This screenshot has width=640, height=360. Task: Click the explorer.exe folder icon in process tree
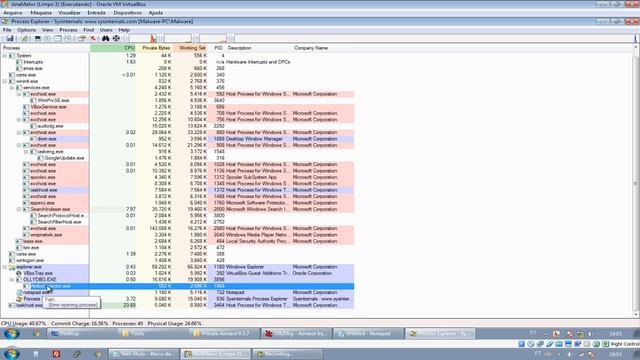pos(12,267)
